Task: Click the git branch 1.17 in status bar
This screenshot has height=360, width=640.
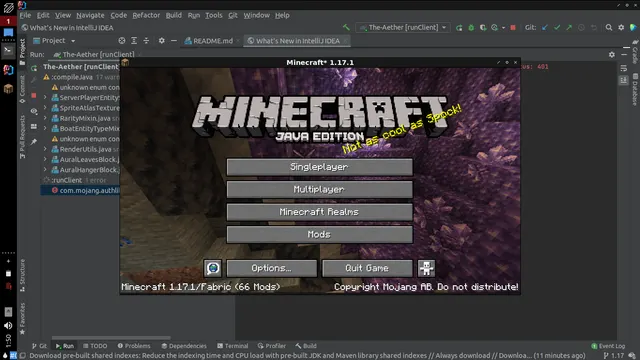Action: tap(614, 356)
